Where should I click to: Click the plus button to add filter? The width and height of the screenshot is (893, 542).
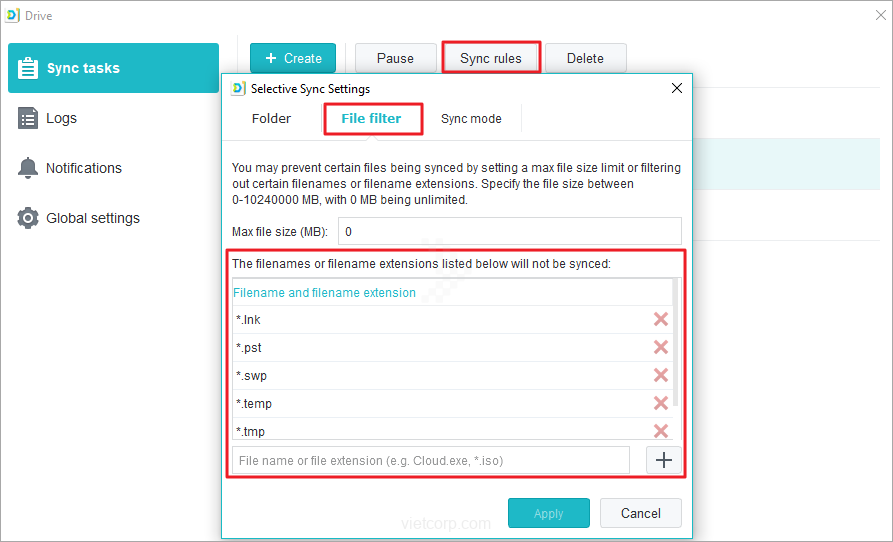664,460
